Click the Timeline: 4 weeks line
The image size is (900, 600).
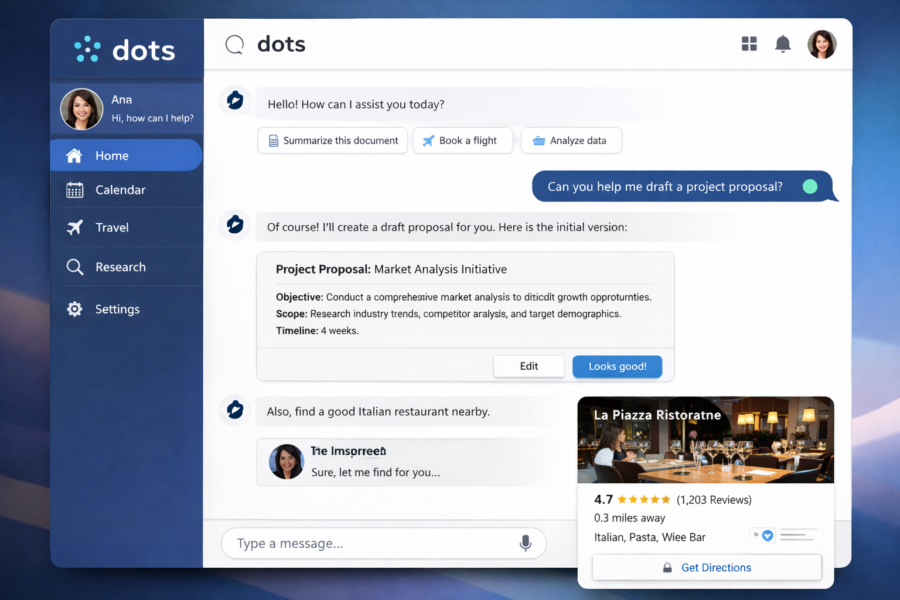pyautogui.click(x=317, y=331)
